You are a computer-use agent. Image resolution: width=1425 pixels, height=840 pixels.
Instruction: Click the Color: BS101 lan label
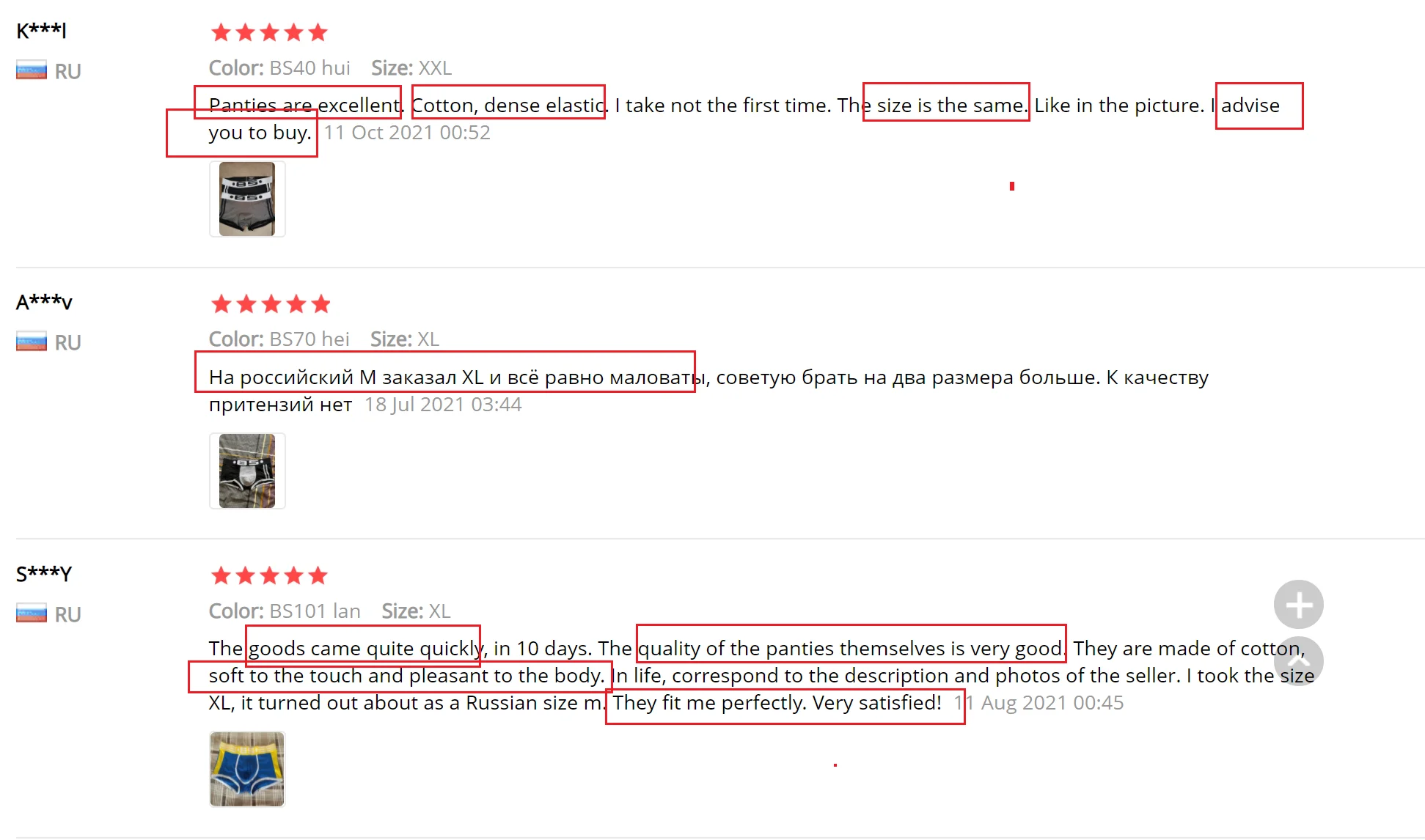285,611
